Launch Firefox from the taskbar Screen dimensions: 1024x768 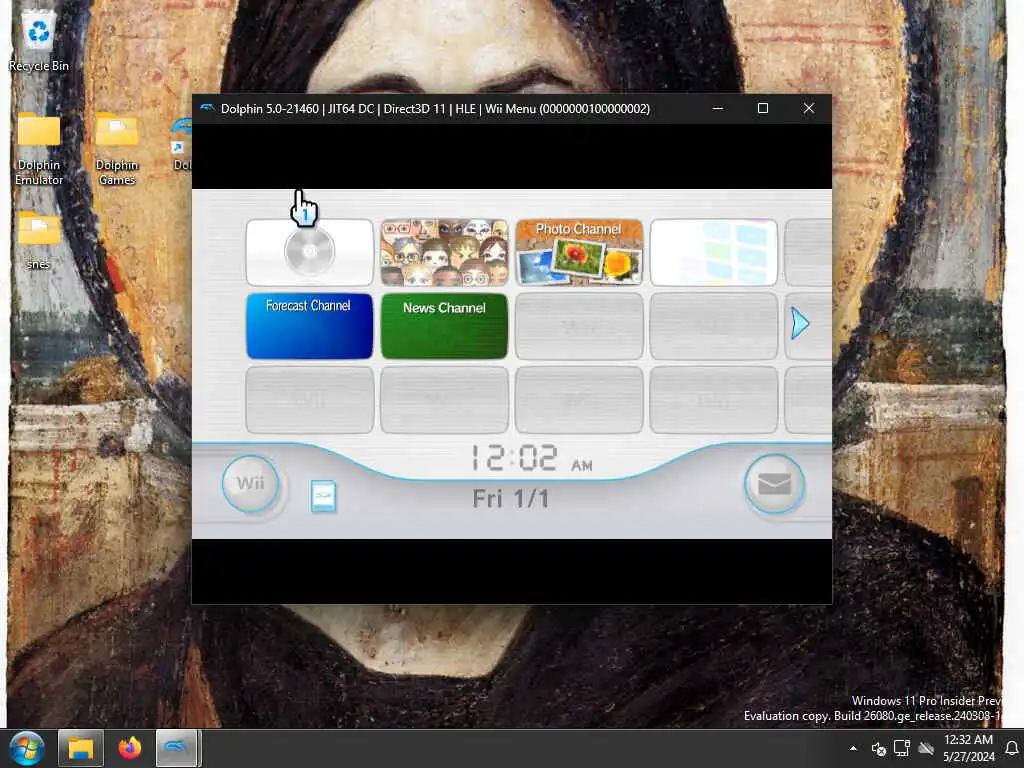pyautogui.click(x=129, y=748)
